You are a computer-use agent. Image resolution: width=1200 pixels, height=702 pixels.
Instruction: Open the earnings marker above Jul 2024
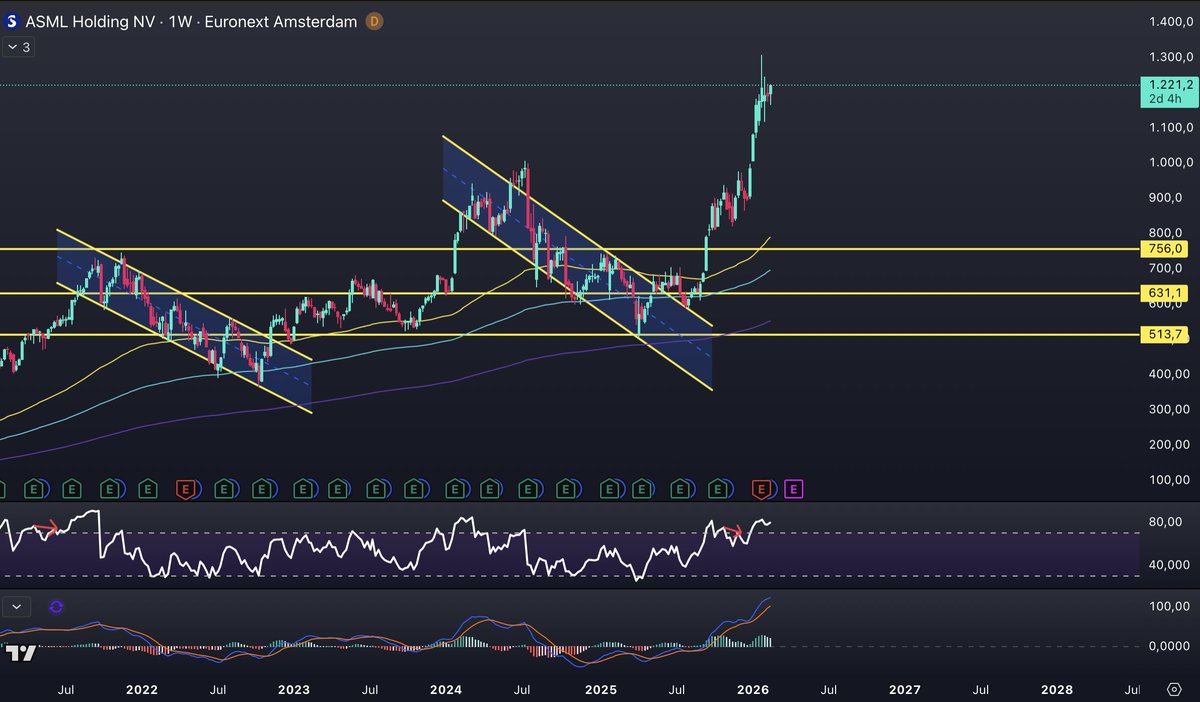pos(528,488)
